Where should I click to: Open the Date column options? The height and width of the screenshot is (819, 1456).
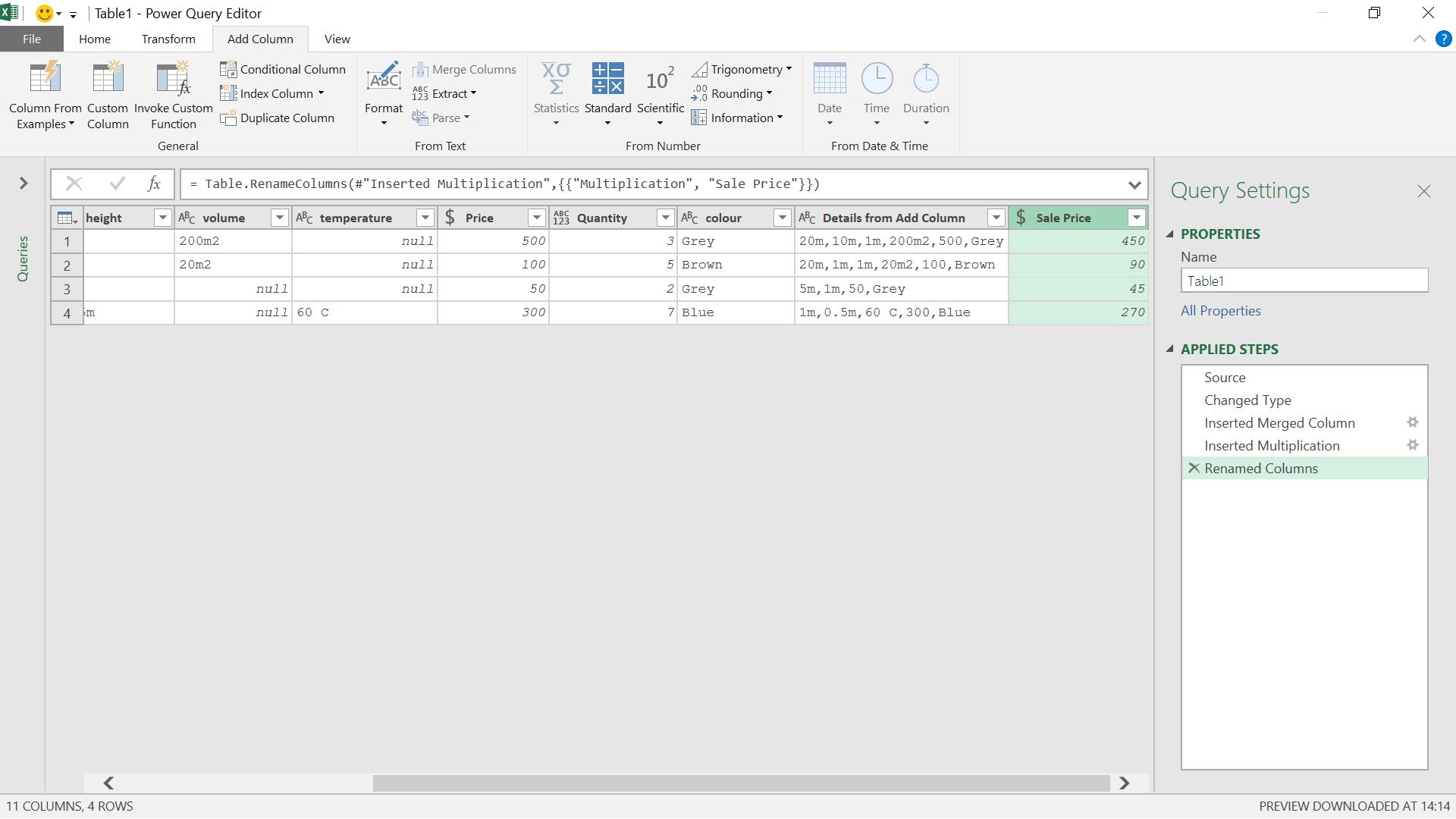point(830,95)
